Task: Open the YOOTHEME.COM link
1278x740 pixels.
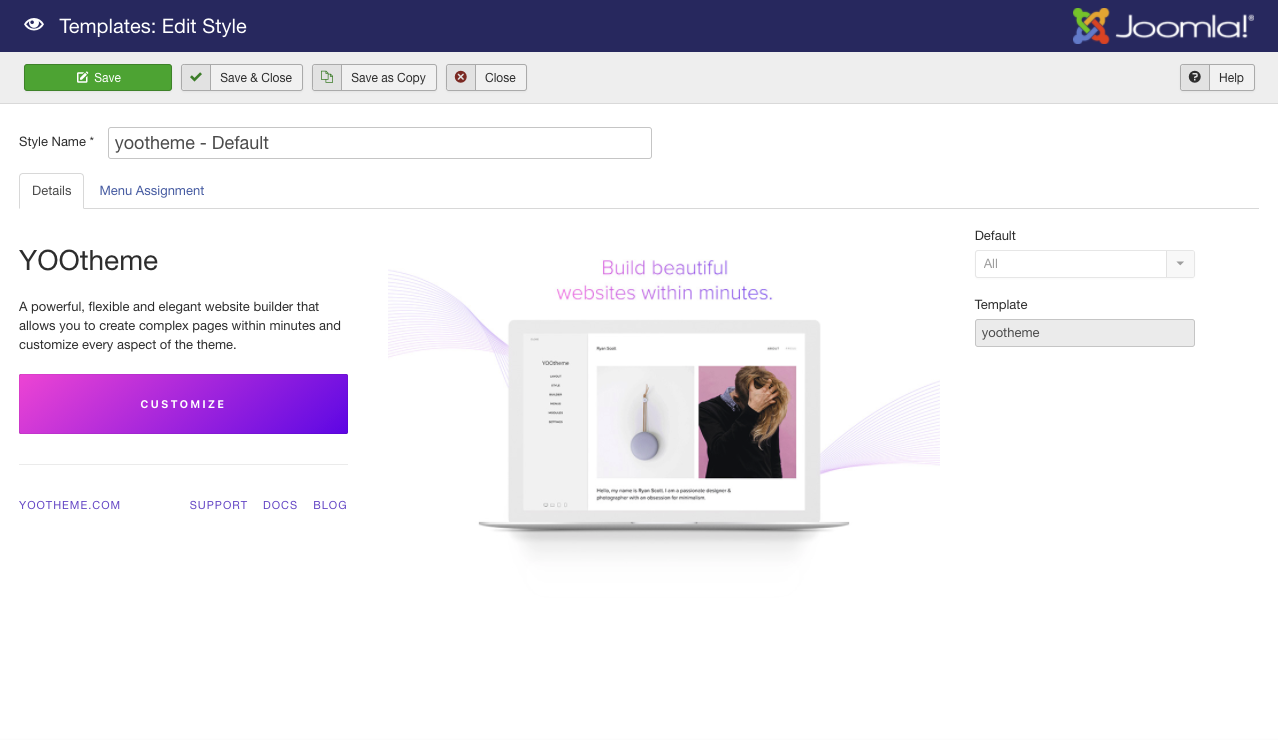Action: [x=70, y=506]
